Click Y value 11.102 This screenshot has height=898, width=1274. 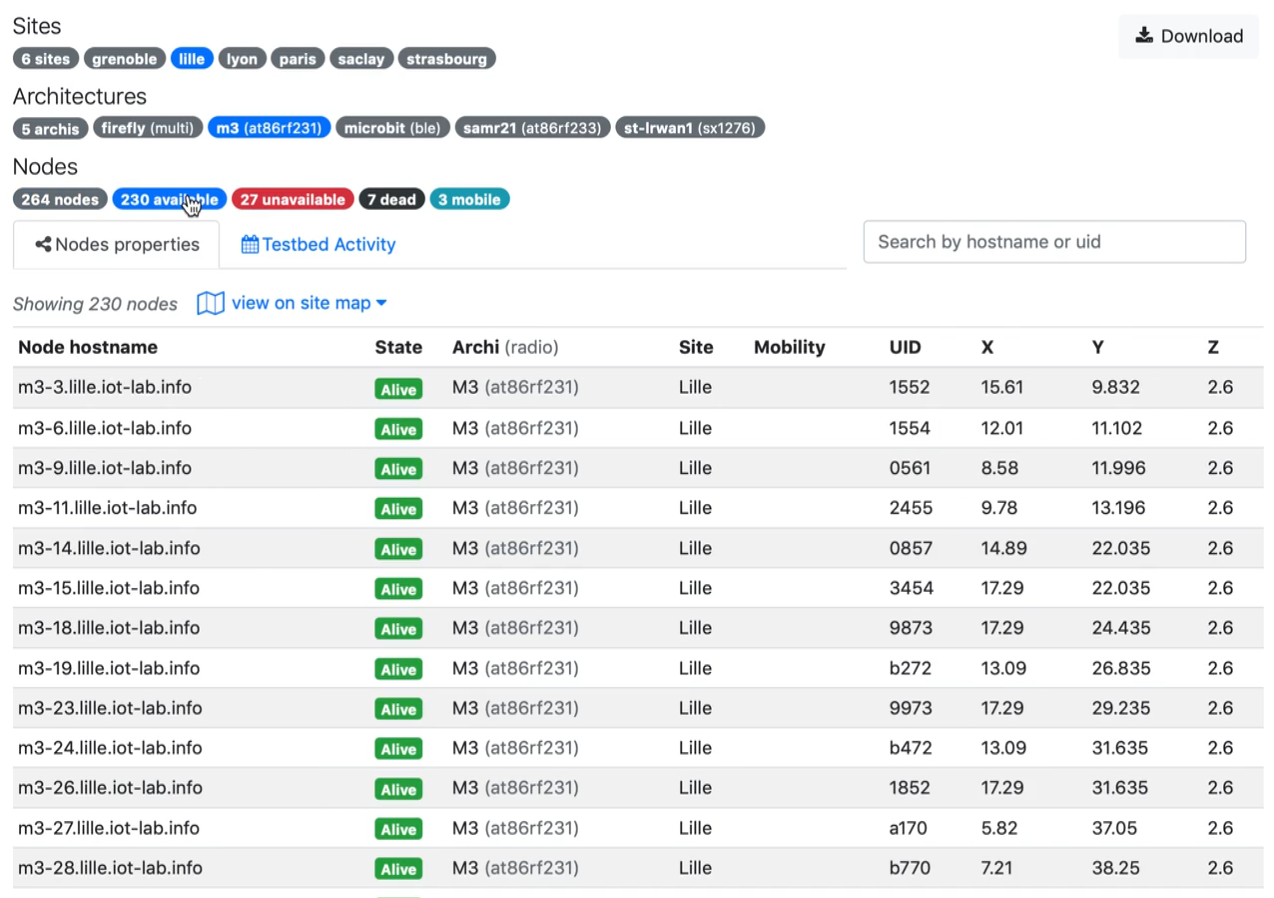click(1118, 428)
